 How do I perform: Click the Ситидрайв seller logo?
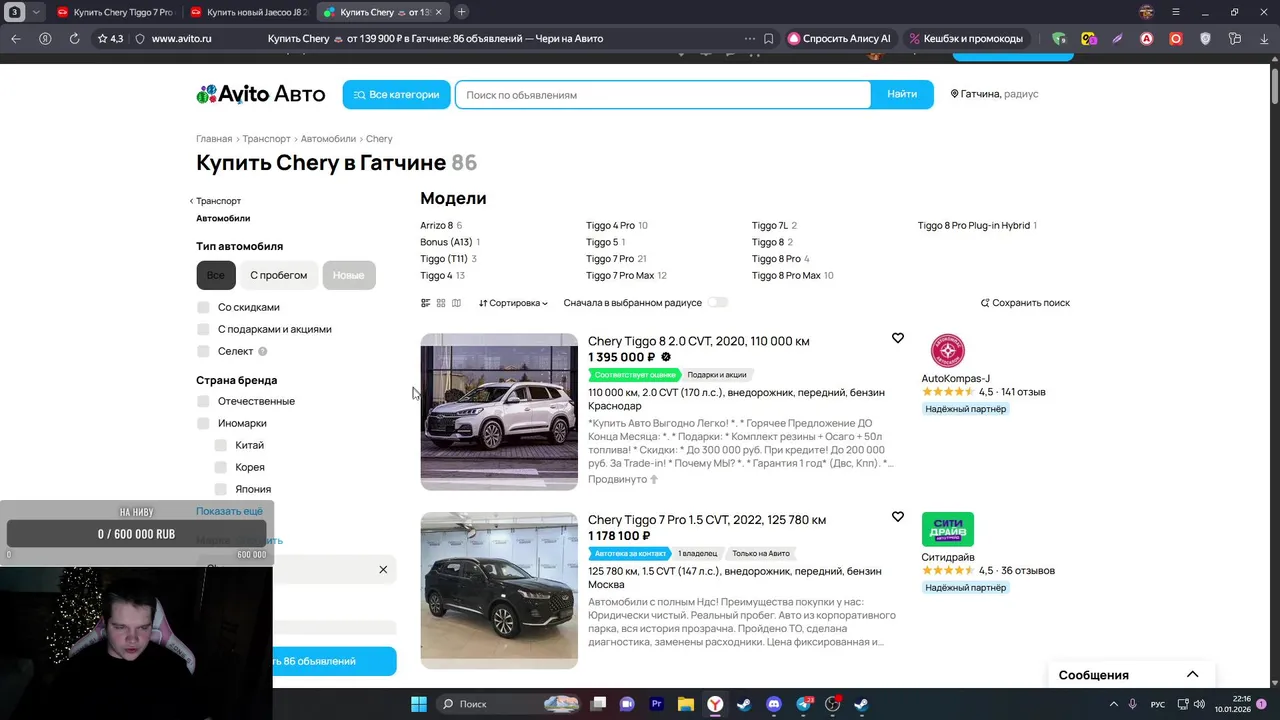point(948,529)
